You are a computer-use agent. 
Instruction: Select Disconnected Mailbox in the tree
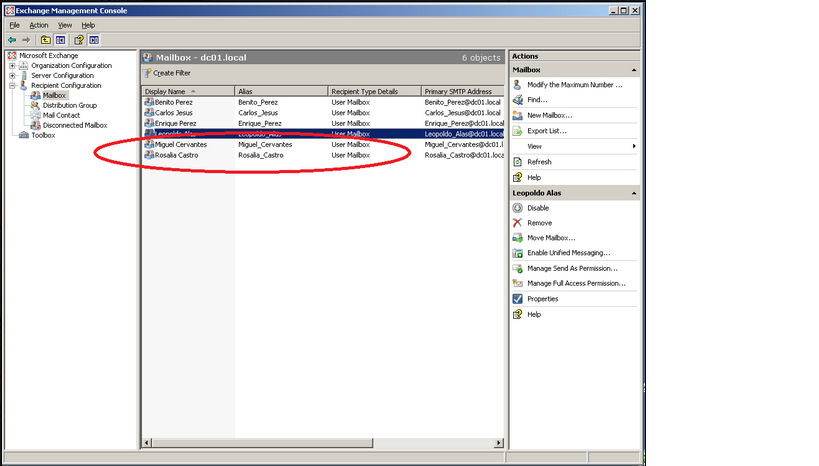(75, 125)
